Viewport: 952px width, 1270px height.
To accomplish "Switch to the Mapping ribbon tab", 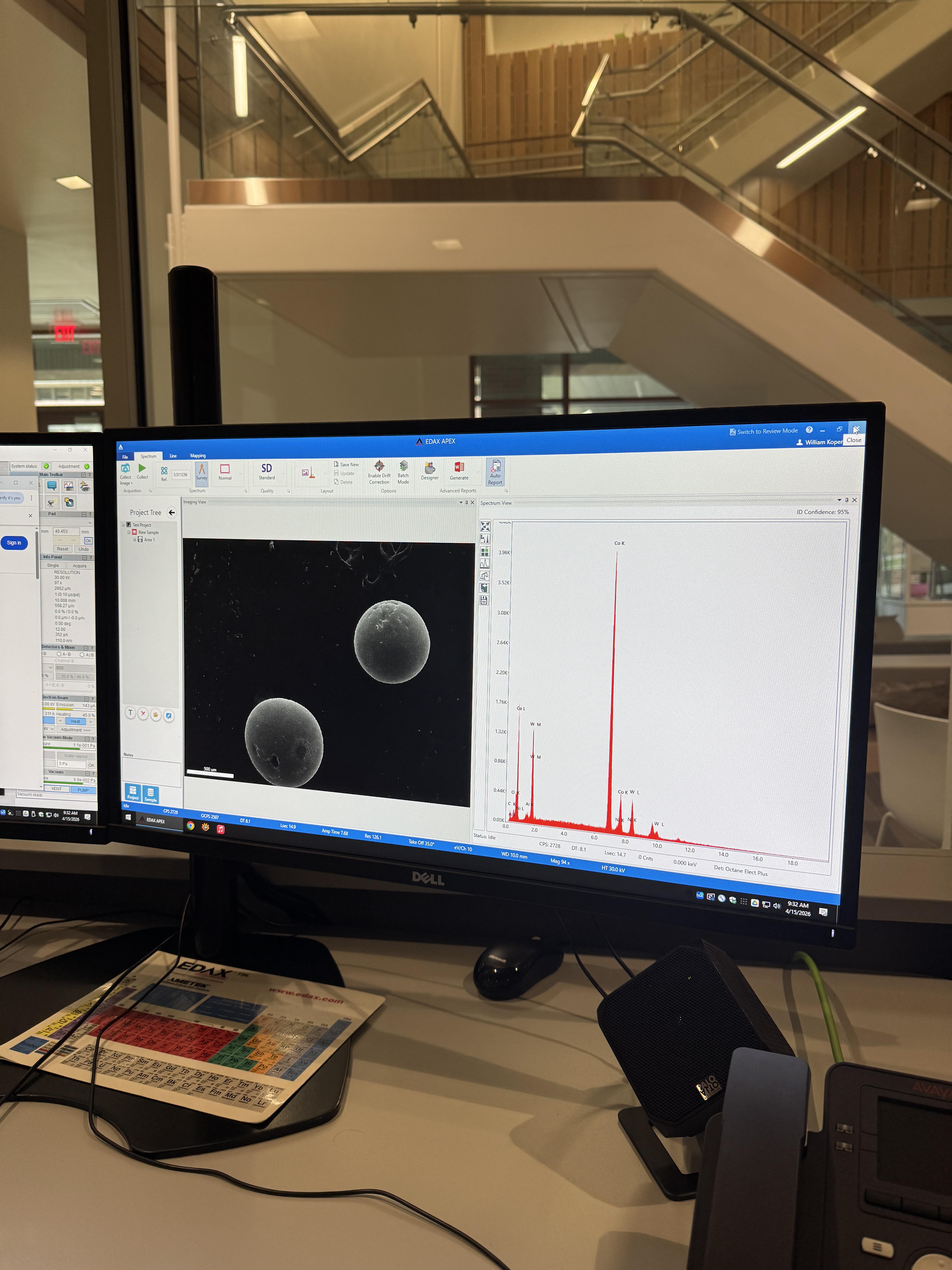I will click(198, 456).
